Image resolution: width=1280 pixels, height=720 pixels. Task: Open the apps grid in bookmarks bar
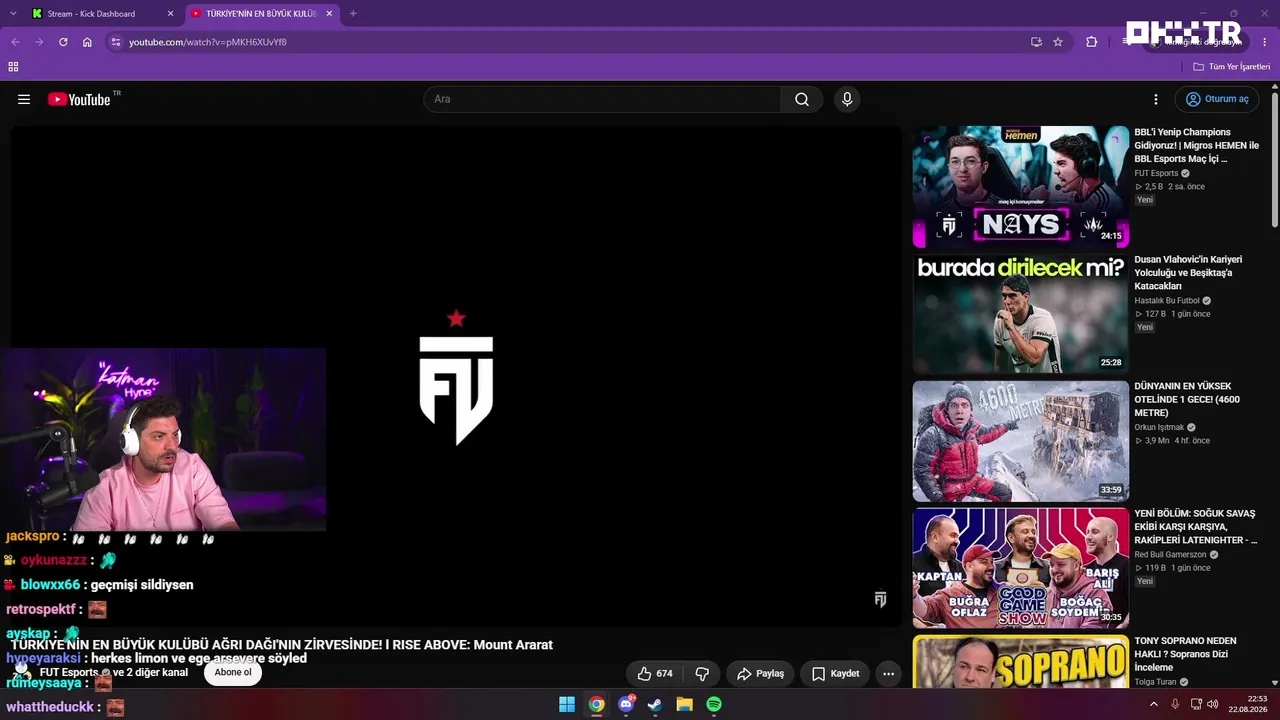click(13, 67)
